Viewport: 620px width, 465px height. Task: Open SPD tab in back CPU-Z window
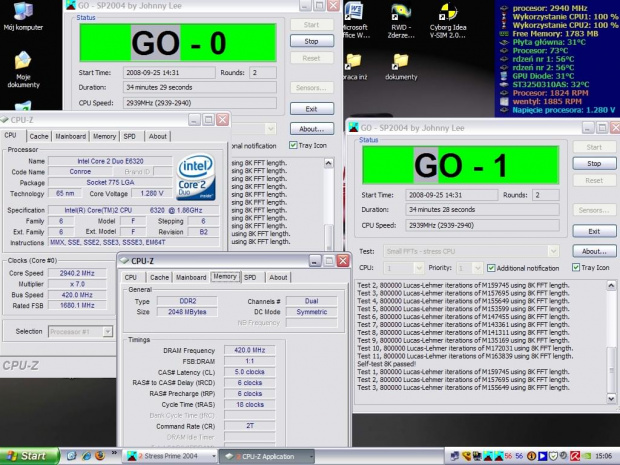[x=130, y=136]
